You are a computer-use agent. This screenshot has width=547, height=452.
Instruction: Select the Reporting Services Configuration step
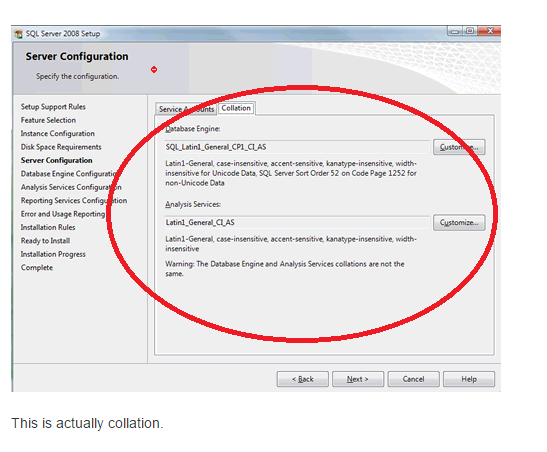[74, 201]
